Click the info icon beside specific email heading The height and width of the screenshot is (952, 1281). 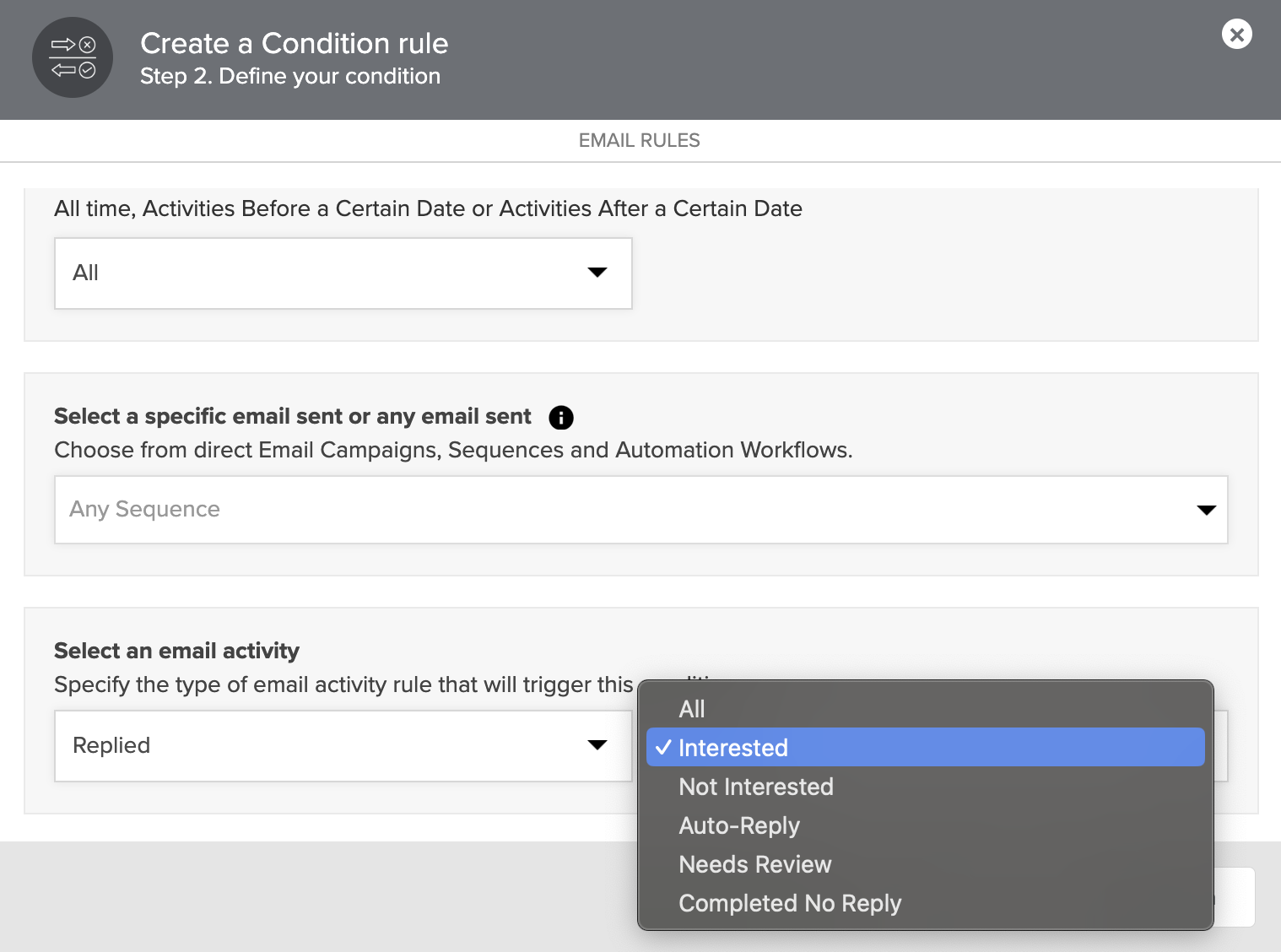click(x=560, y=418)
